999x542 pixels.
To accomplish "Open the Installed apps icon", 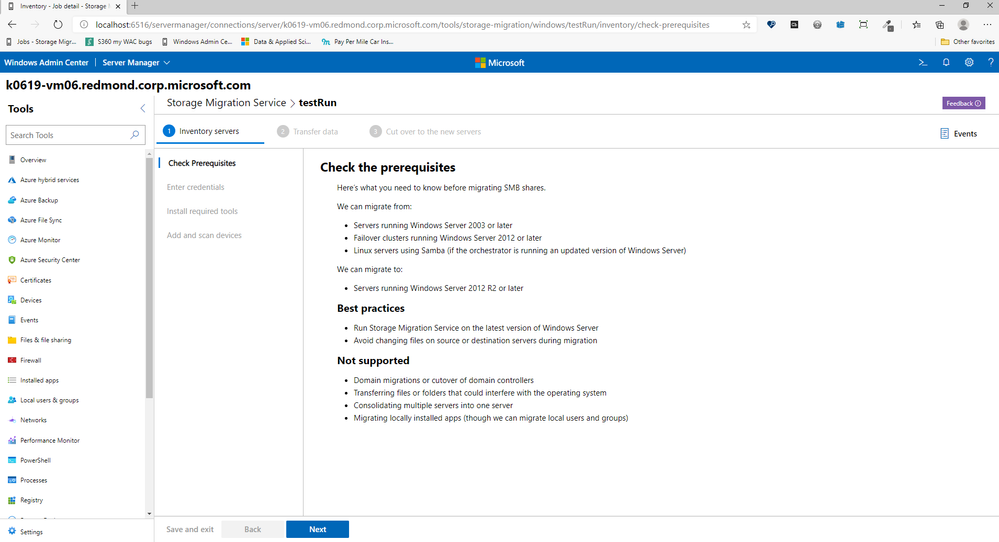I will point(11,380).
